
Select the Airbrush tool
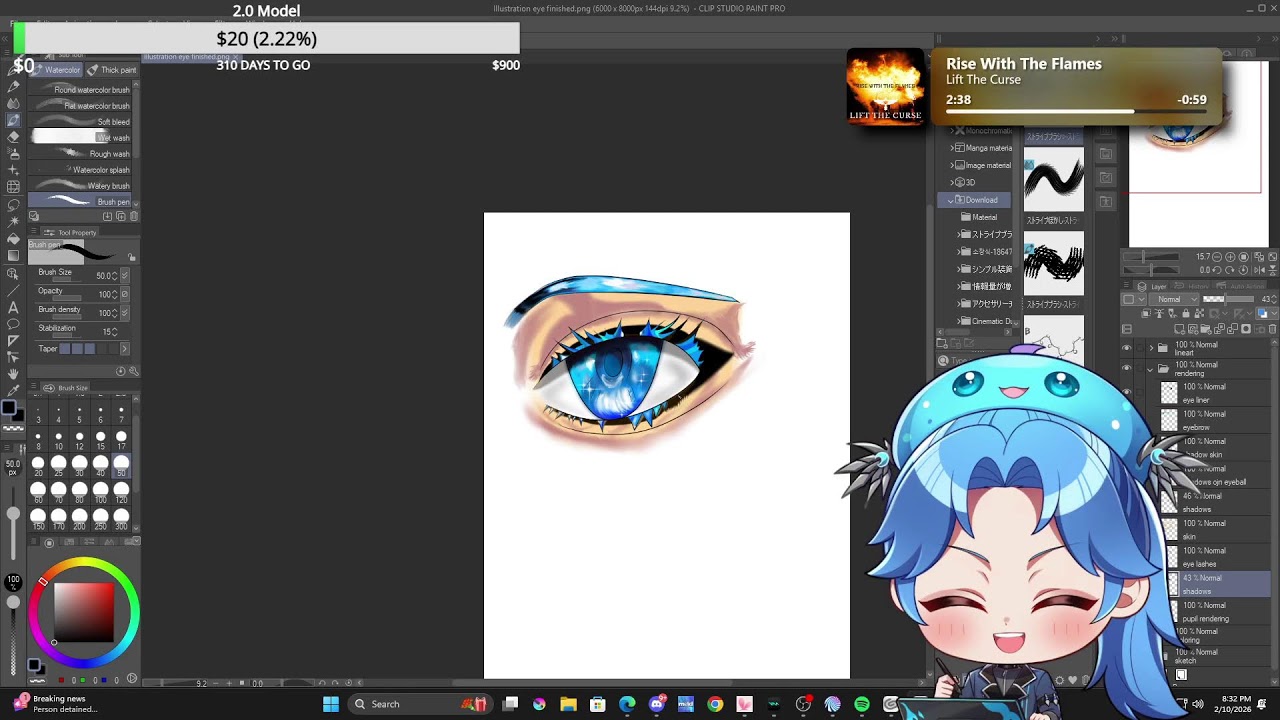[x=13, y=153]
